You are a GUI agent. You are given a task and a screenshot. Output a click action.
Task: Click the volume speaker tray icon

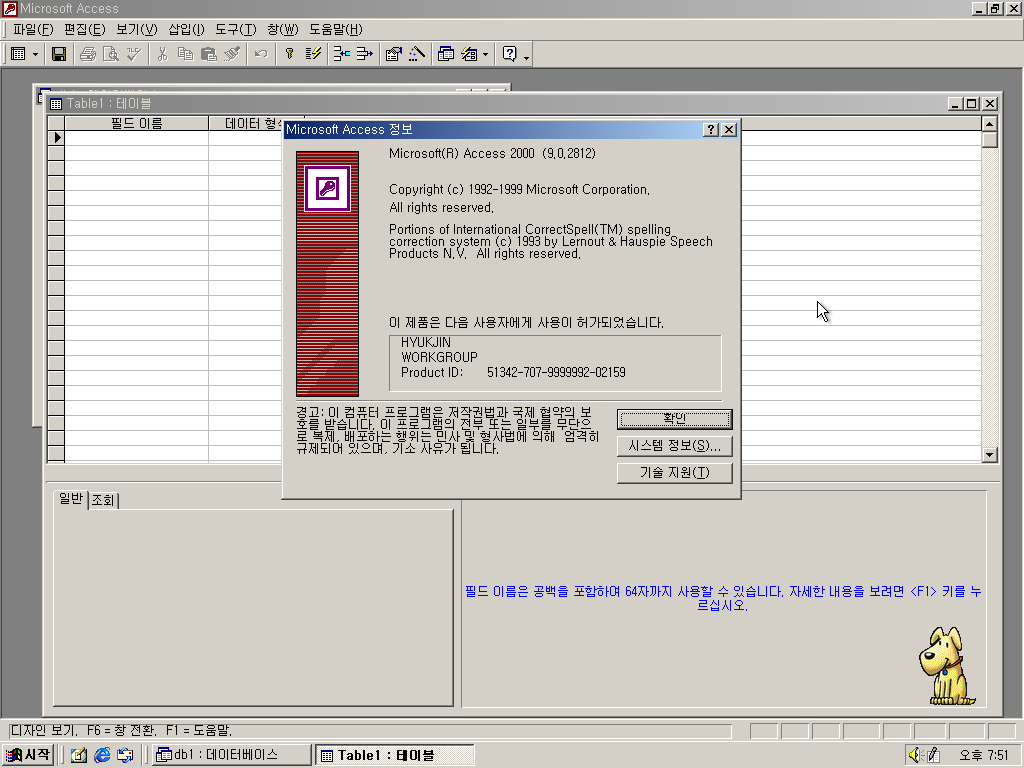914,755
